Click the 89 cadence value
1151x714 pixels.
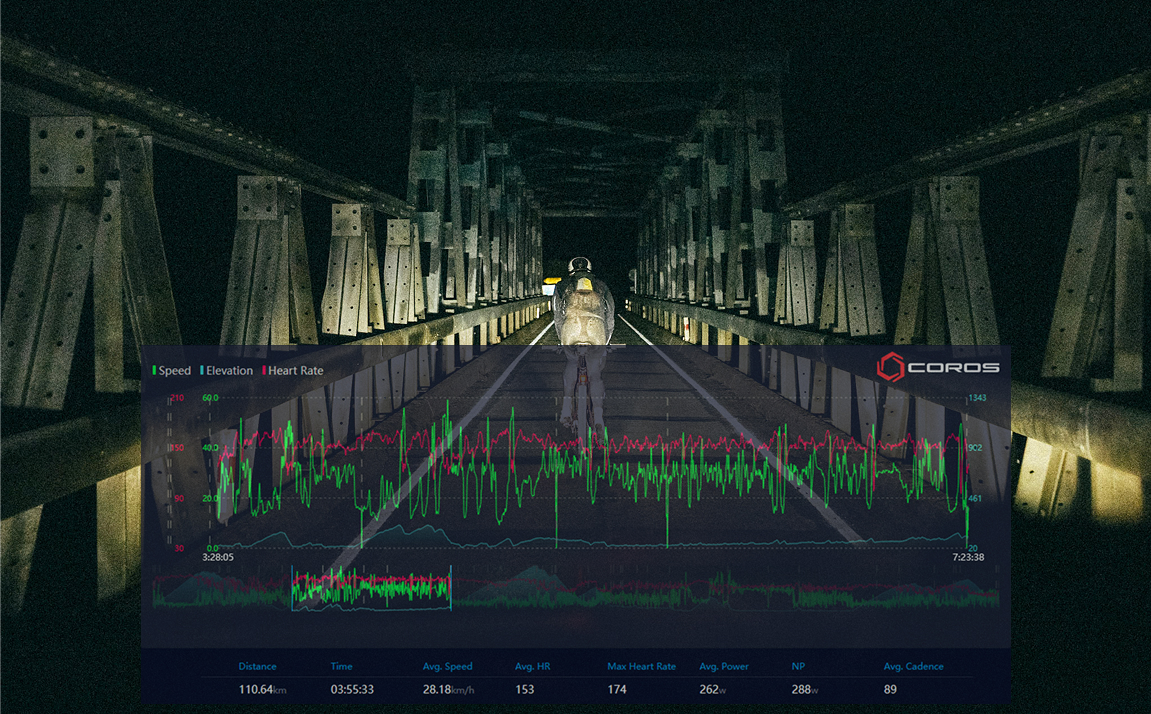[x=890, y=690]
